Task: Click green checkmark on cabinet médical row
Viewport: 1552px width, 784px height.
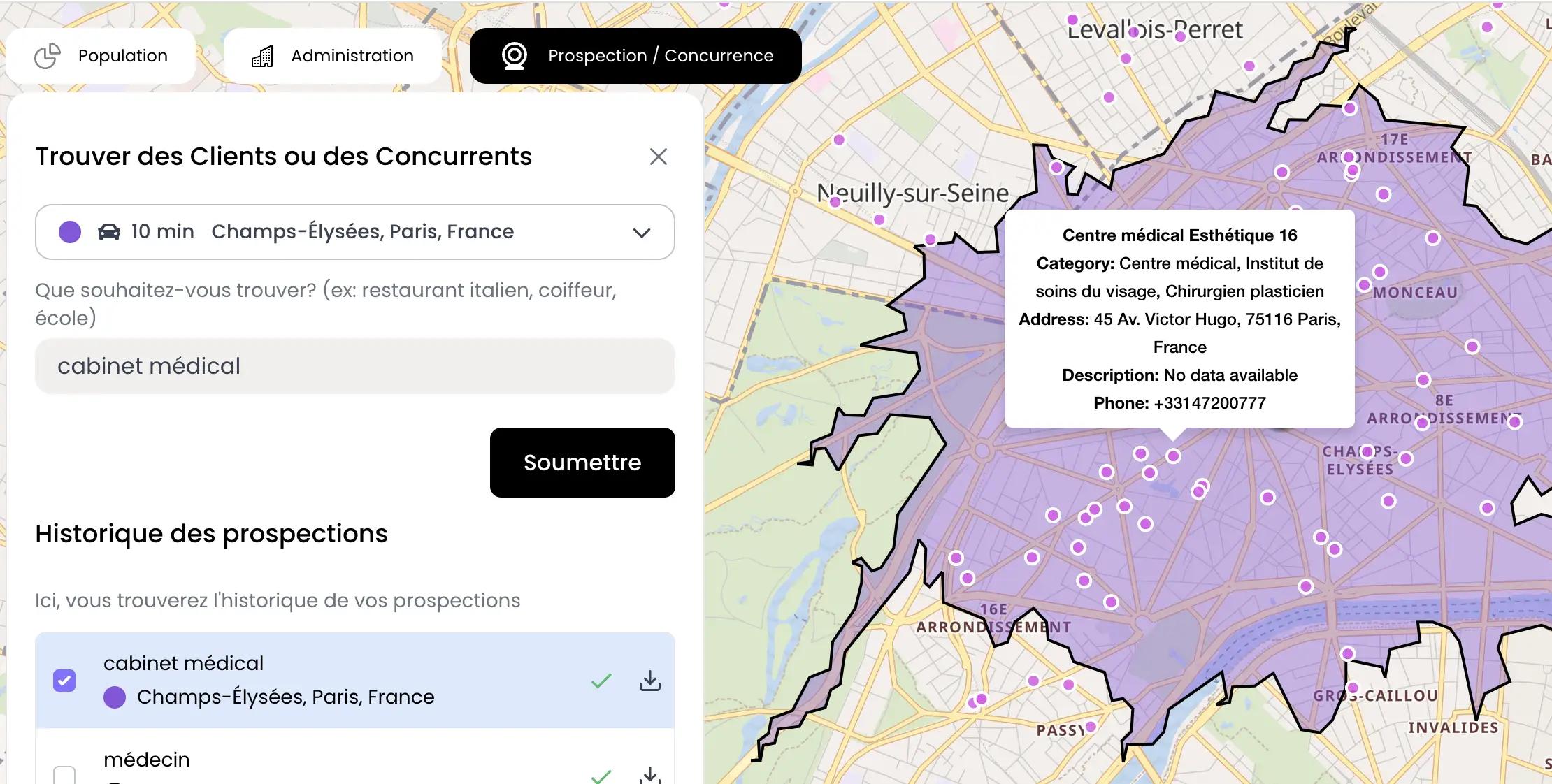Action: click(601, 681)
